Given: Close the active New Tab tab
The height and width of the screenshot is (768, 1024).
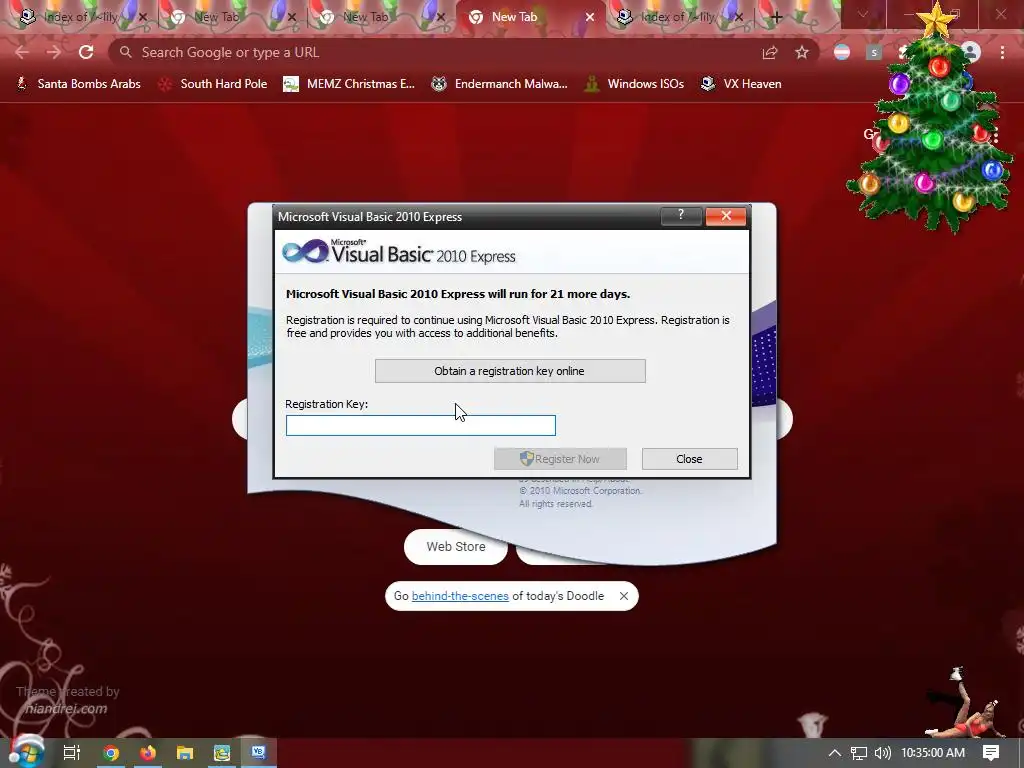Looking at the screenshot, I should point(590,17).
